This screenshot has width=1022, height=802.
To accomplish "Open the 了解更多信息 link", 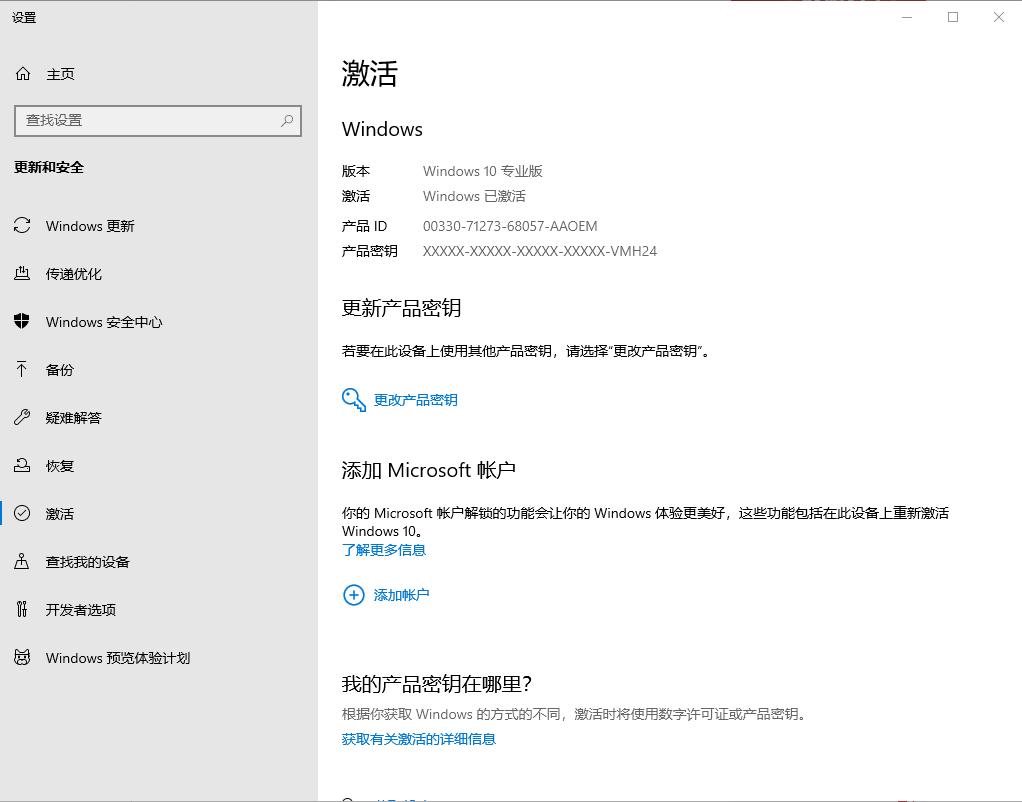I will coord(384,550).
